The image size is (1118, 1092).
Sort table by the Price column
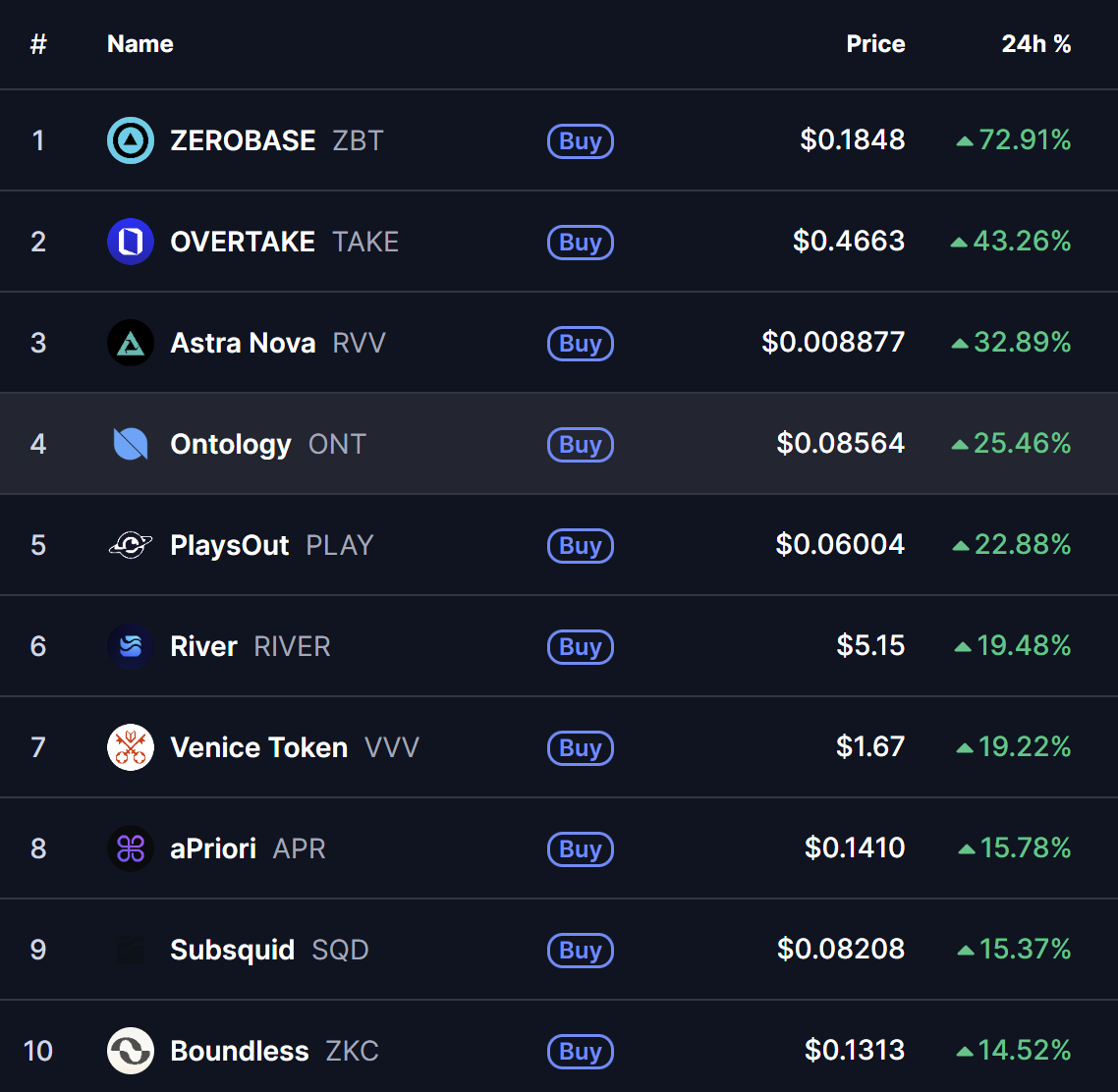(874, 43)
